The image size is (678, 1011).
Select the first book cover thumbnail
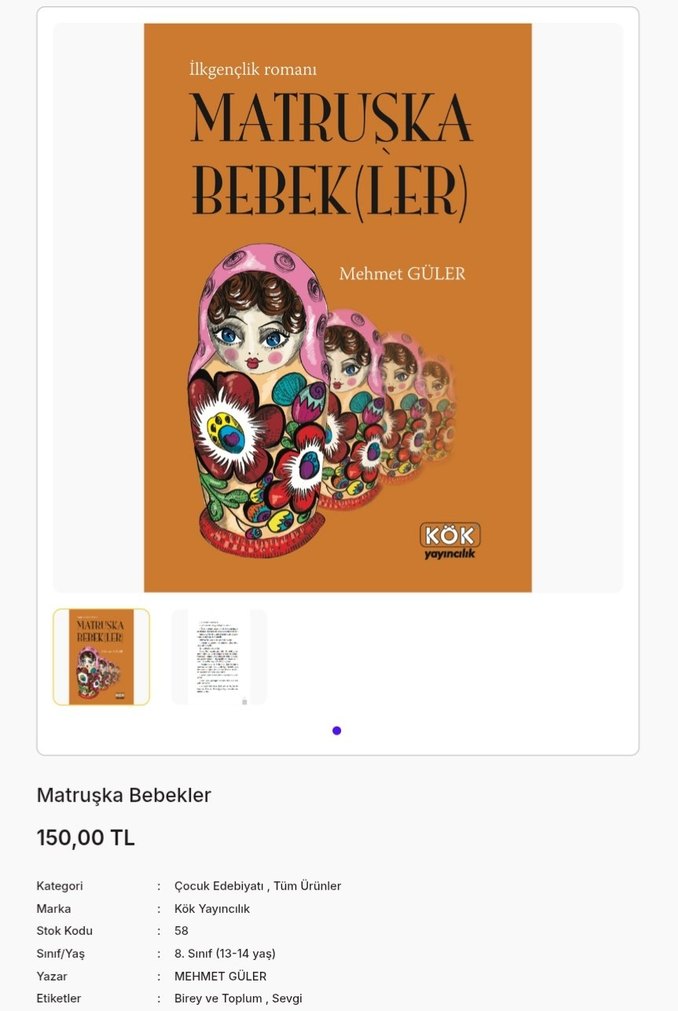tap(101, 656)
